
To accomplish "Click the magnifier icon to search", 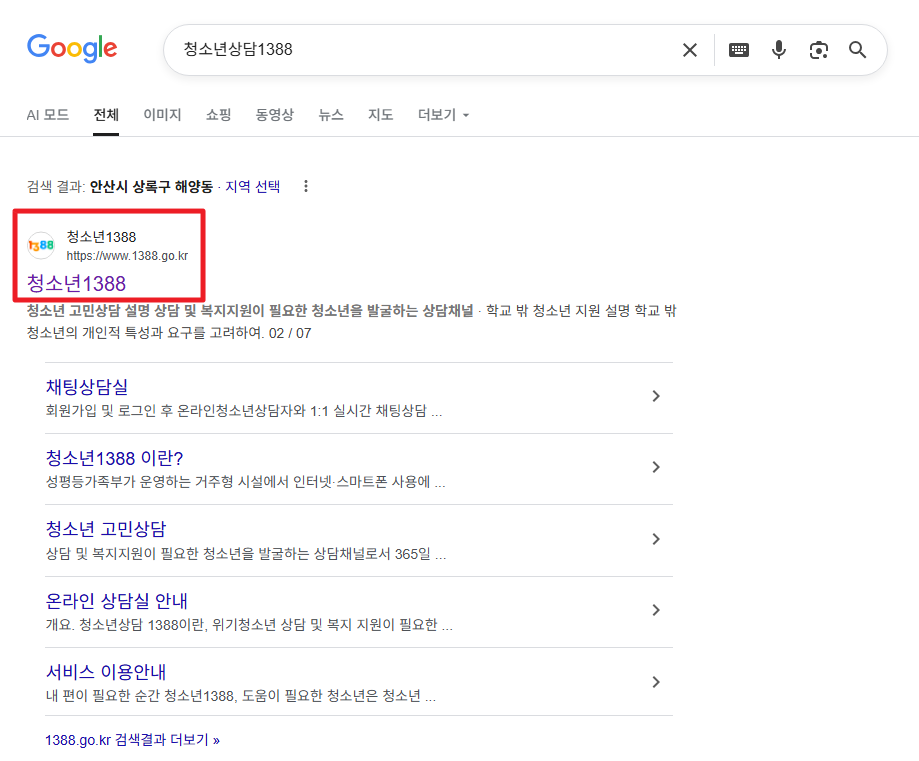I will [857, 49].
